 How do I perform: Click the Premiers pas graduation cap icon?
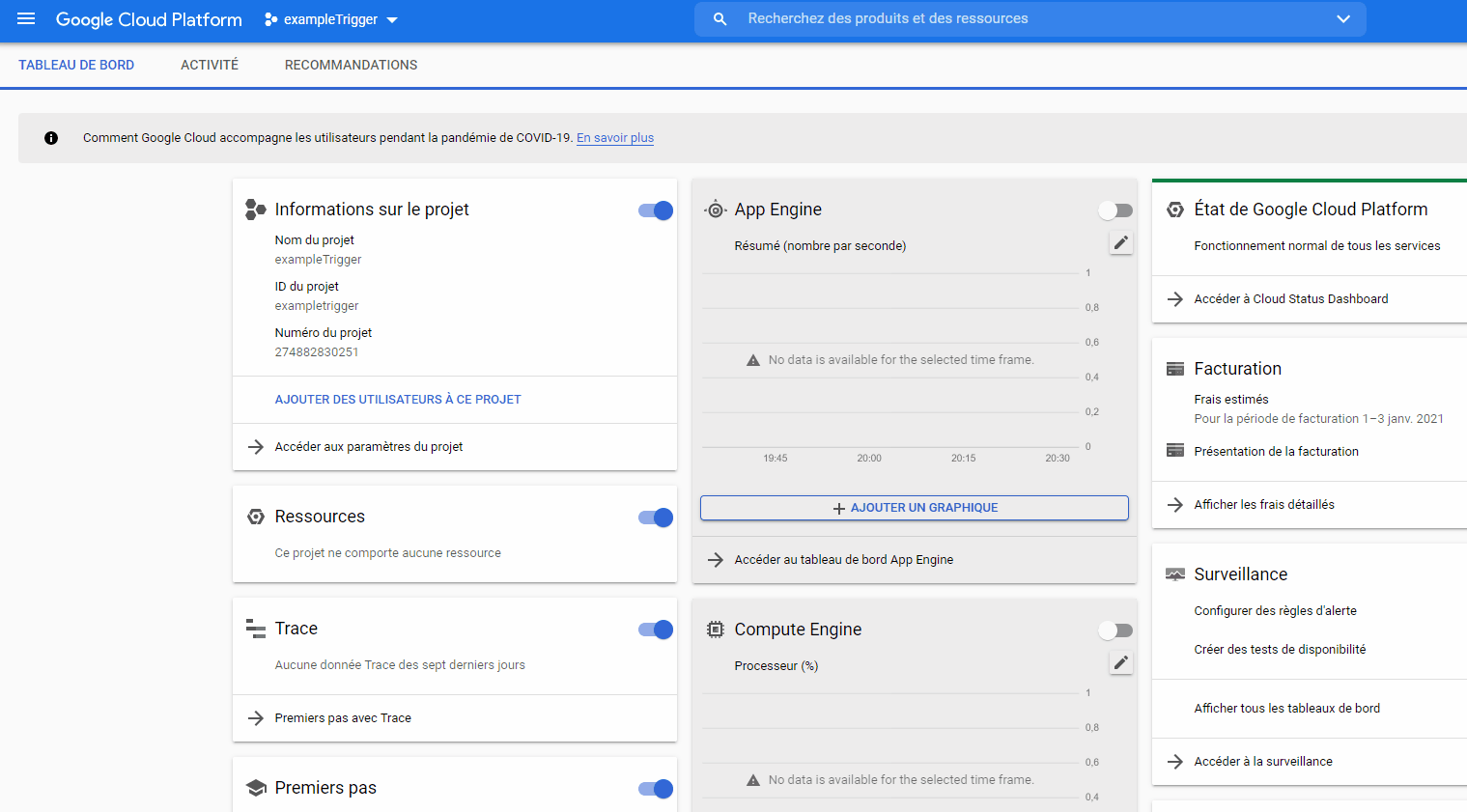[x=256, y=788]
